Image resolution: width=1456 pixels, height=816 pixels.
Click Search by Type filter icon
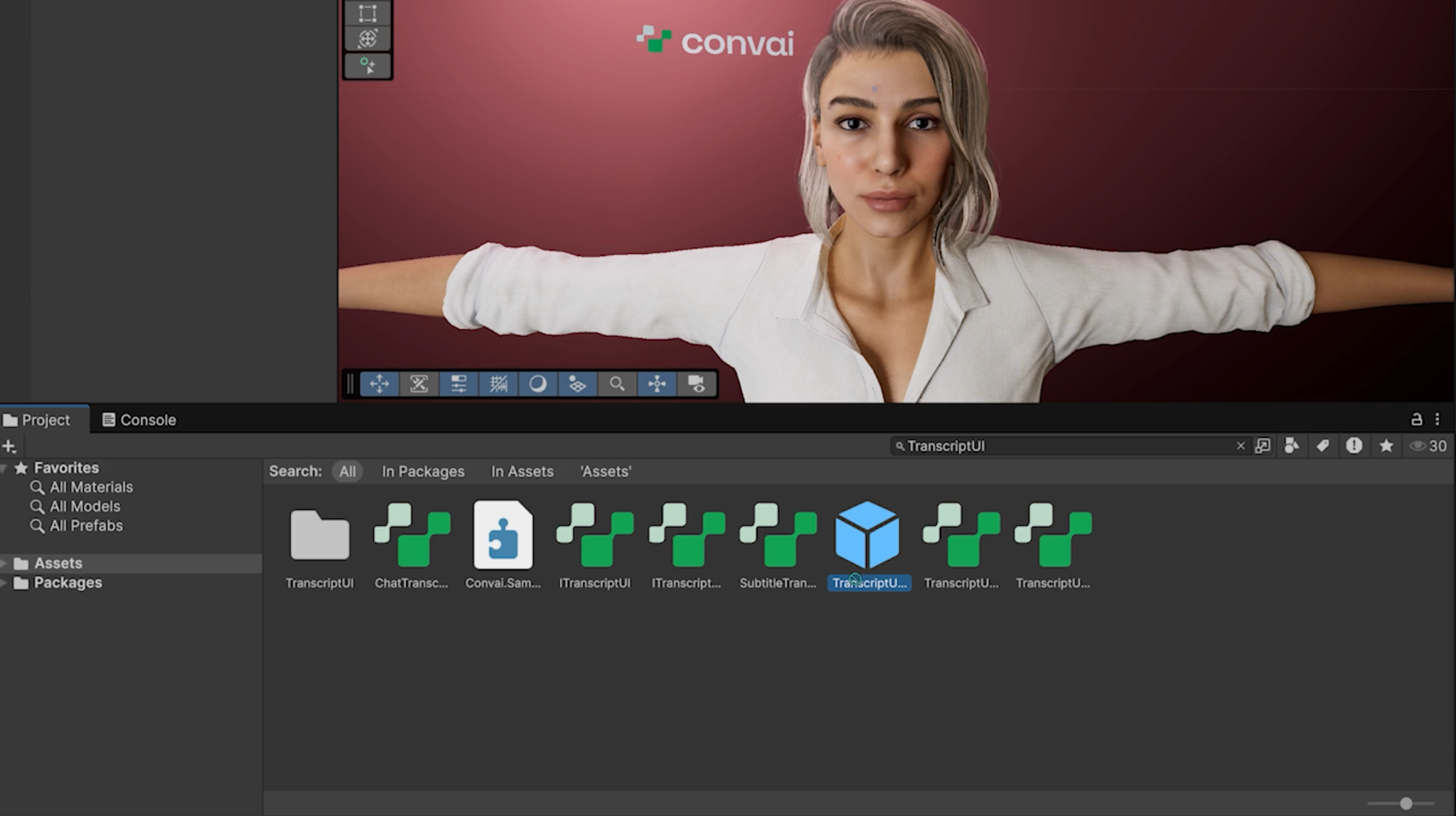[x=1292, y=446]
